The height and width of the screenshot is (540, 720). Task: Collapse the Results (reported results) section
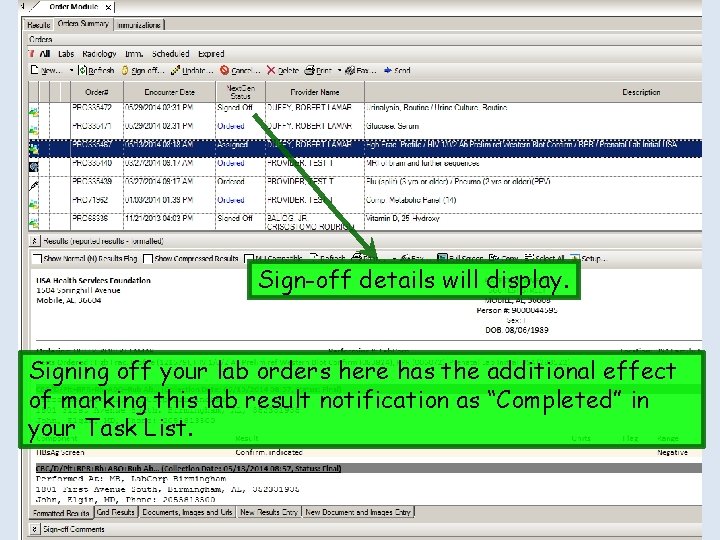pyautogui.click(x=34, y=241)
